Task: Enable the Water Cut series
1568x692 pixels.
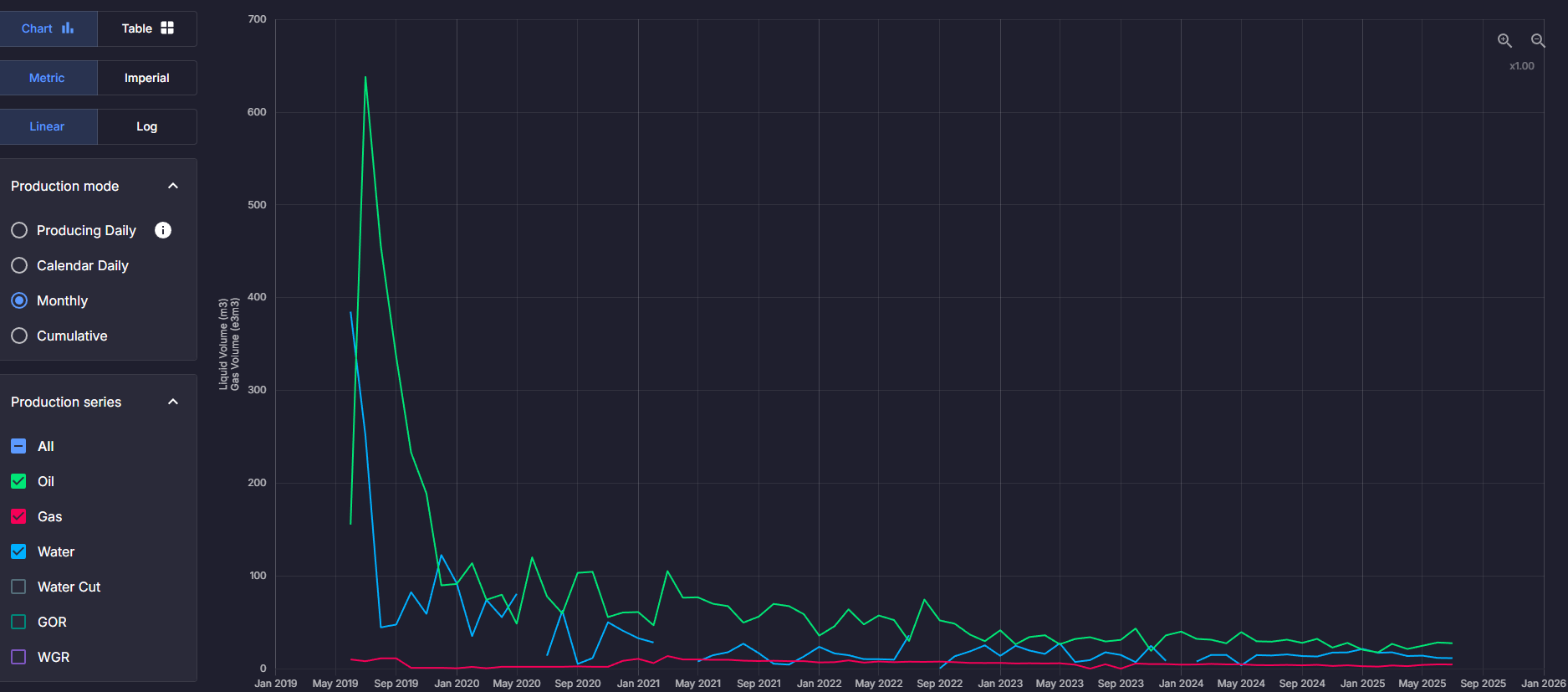Action: click(x=18, y=587)
